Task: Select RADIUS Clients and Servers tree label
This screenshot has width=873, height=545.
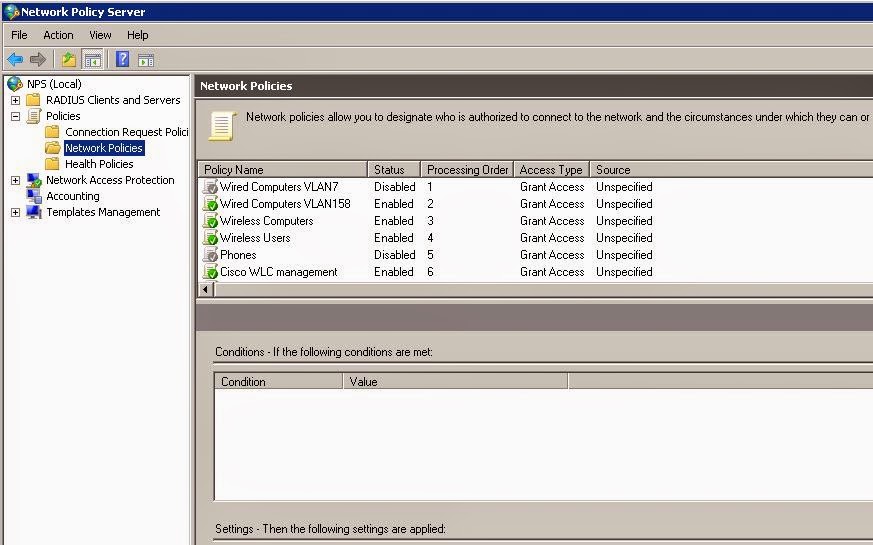Action: click(113, 100)
